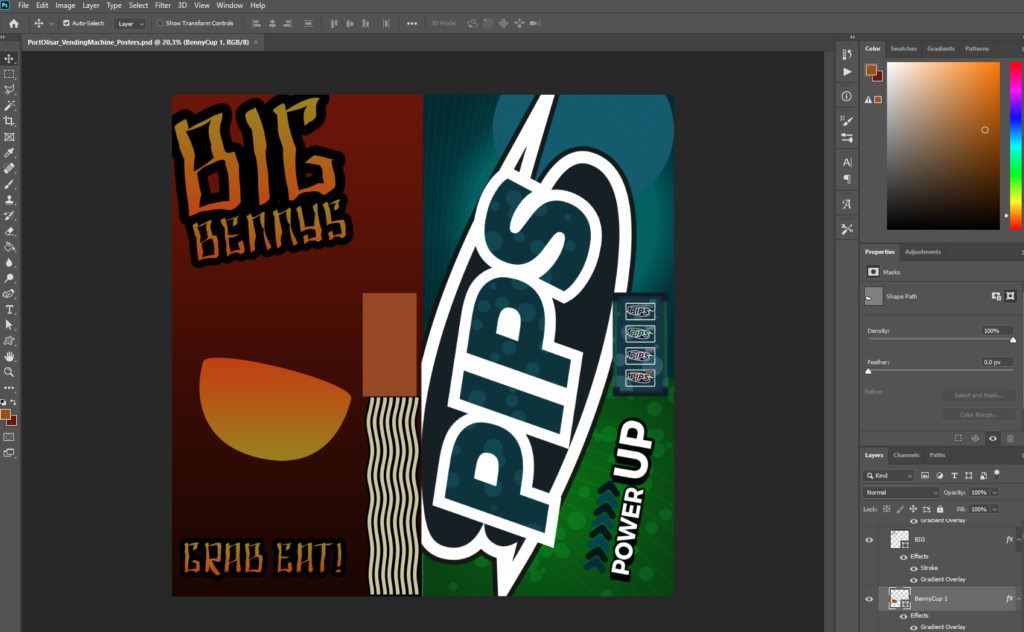Viewport: 1024px width, 632px height.
Task: Toggle the Auto-Select checkbox
Action: tap(66, 24)
